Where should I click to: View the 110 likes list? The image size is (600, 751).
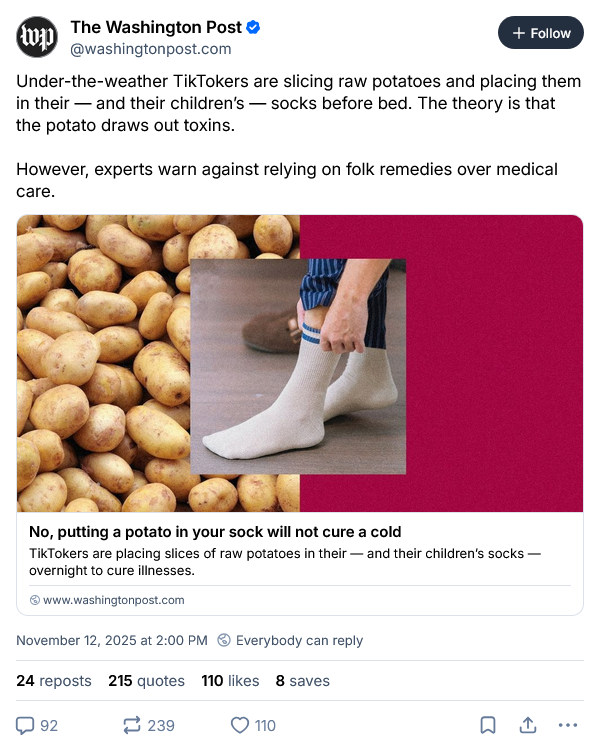click(x=230, y=681)
